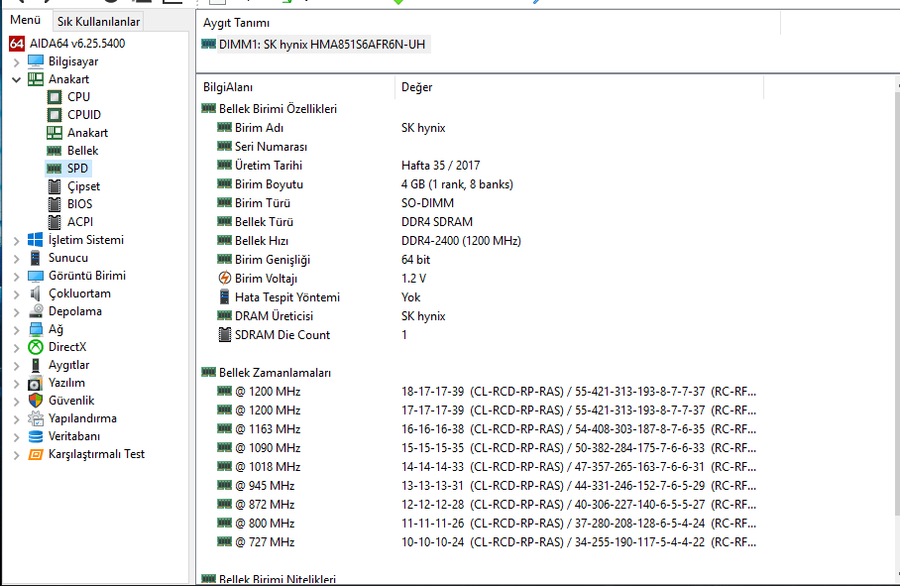This screenshot has height=586, width=900.
Task: Select the @ 945 MHz timing row
Action: coord(487,486)
